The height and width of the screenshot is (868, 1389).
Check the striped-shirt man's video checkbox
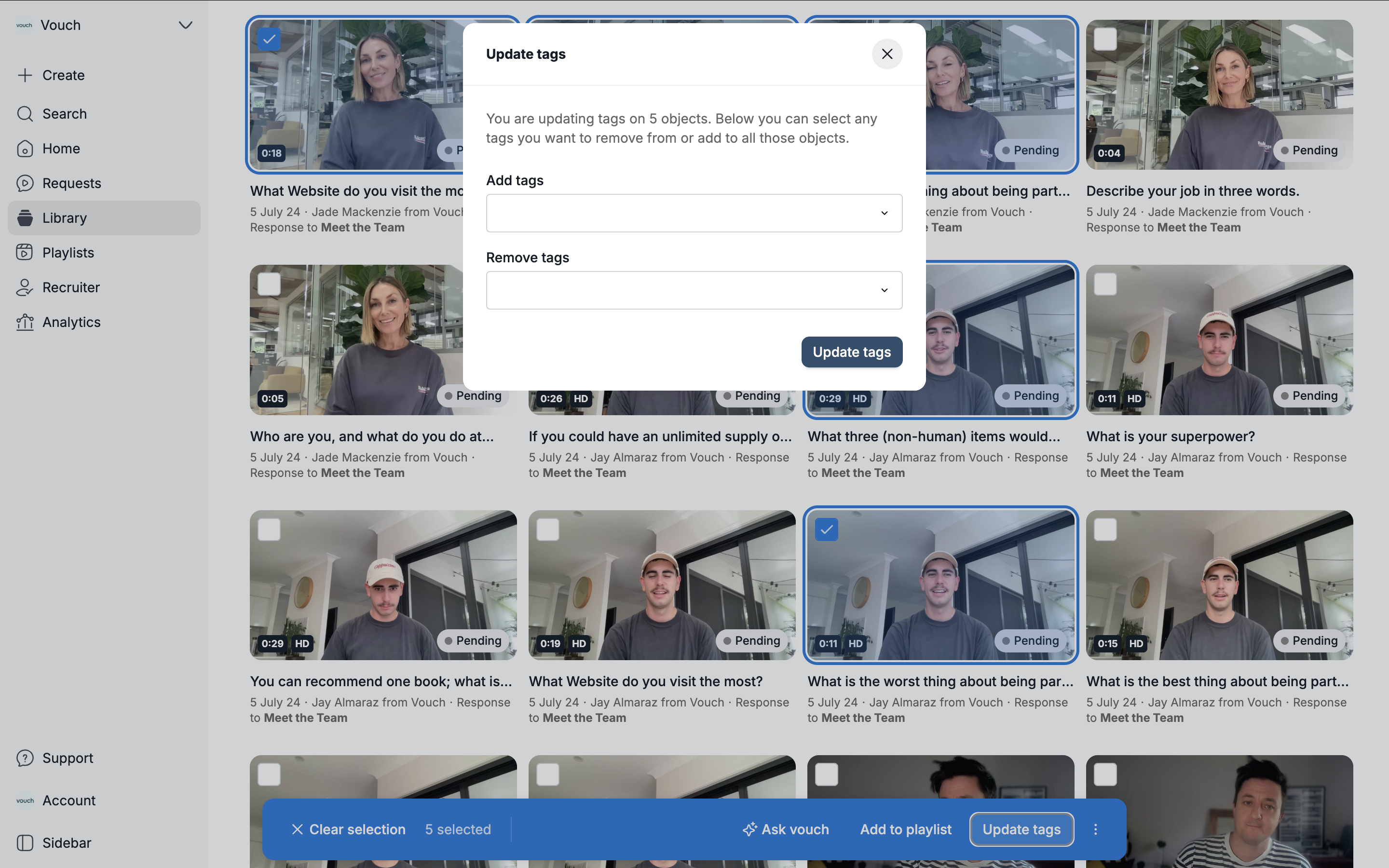[1105, 774]
